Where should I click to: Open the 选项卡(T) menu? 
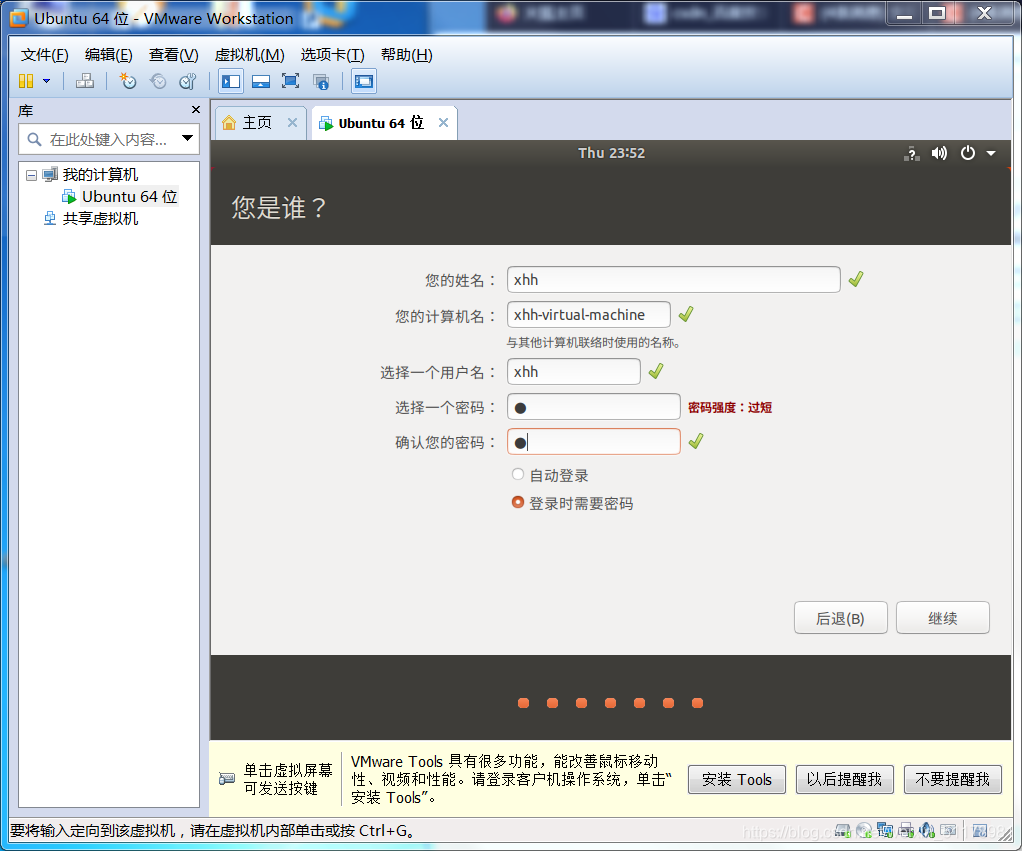coord(332,55)
